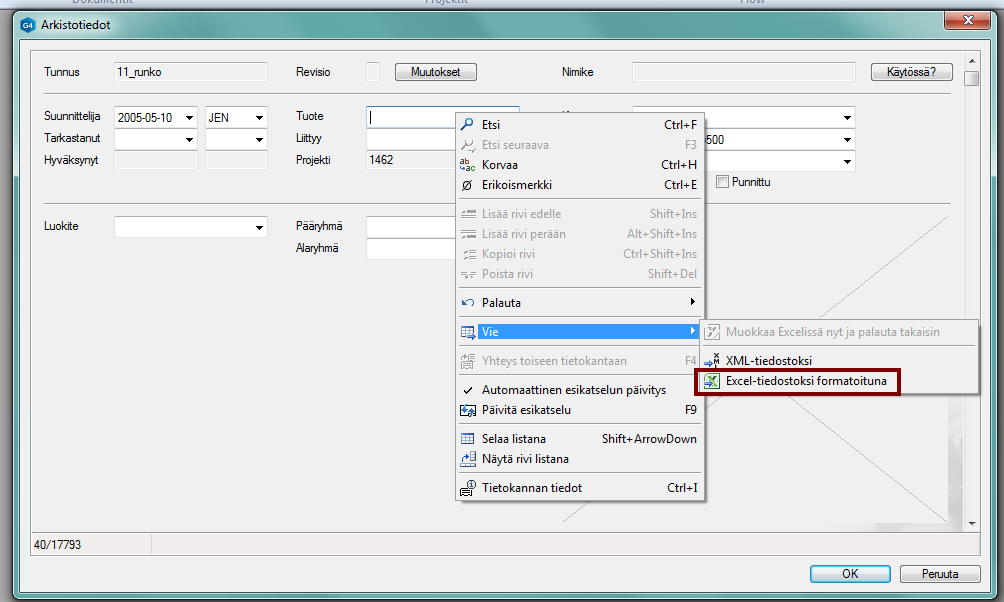Viewport: 1004px width, 602px height.
Task: Toggle the small Revisio checkbox
Action: pyautogui.click(x=373, y=72)
